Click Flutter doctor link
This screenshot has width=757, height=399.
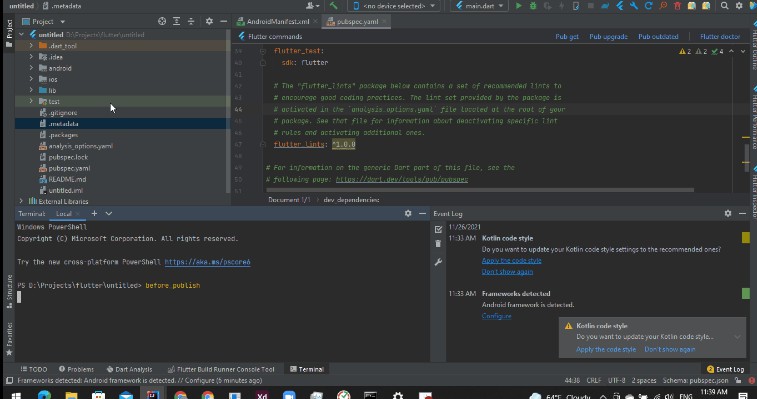[720, 36]
